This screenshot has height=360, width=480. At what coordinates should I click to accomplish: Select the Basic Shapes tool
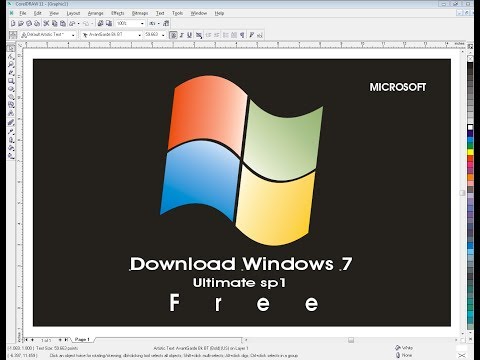(11, 104)
